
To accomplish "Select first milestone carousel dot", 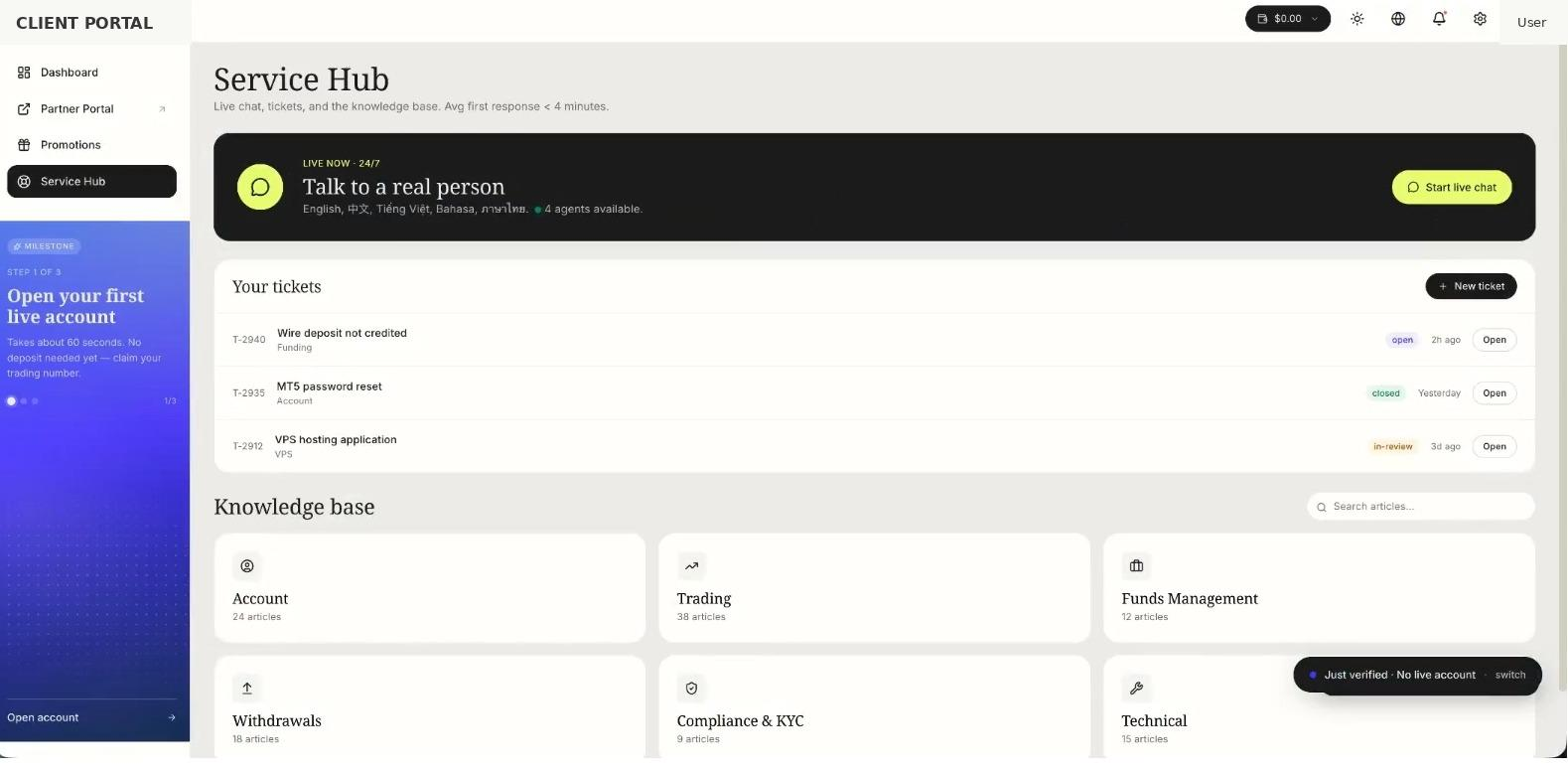I will coord(12,401).
